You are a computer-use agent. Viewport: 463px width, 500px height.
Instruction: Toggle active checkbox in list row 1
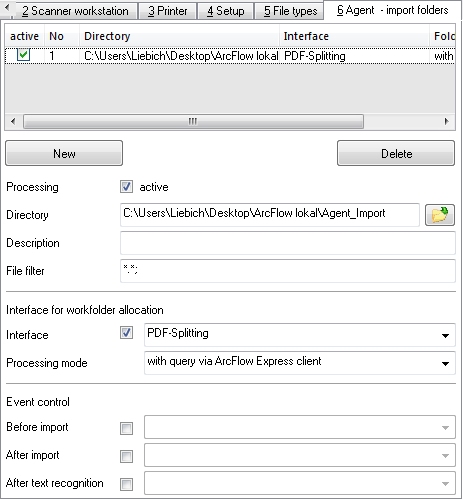point(23,55)
